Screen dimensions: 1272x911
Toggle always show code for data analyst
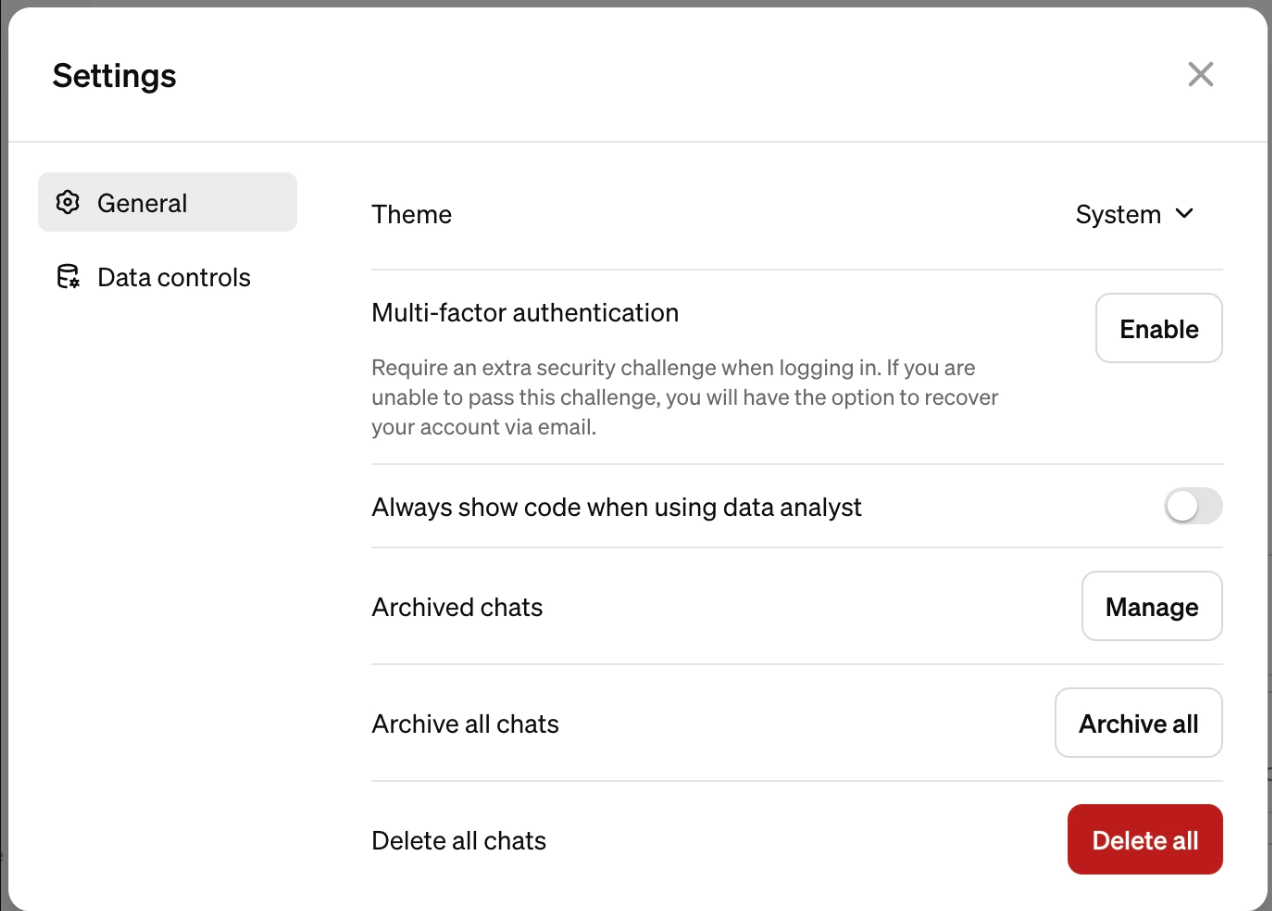[1192, 507]
